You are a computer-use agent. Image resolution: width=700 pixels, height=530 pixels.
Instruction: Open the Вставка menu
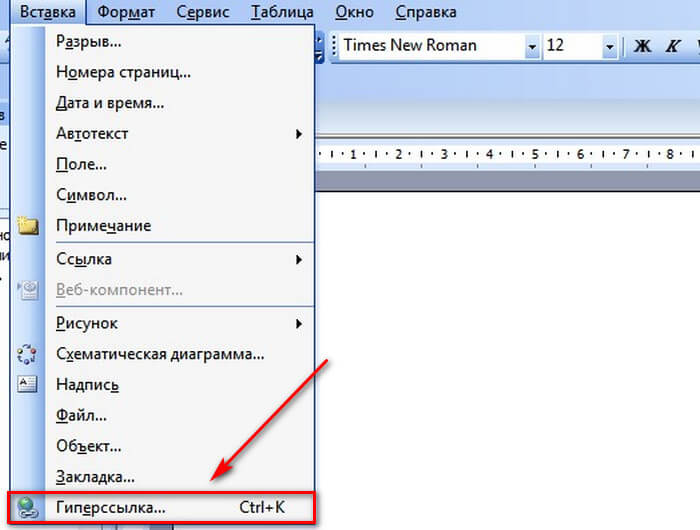pyautogui.click(x=48, y=12)
